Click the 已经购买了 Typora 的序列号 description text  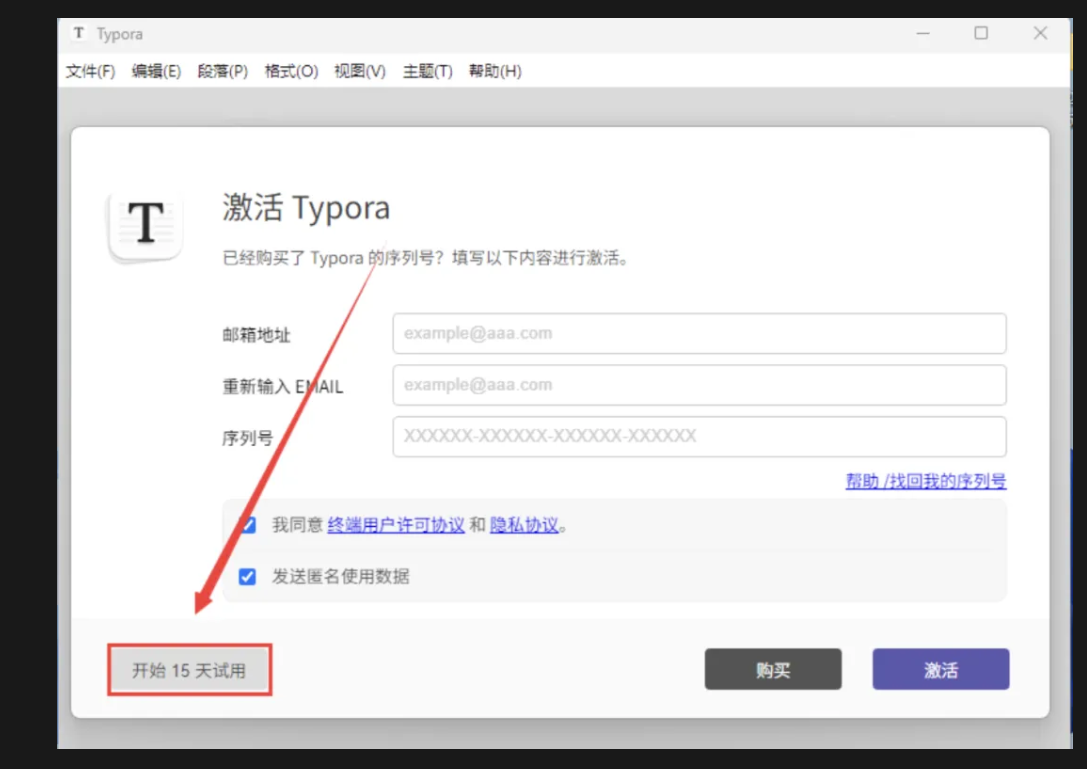coord(426,258)
